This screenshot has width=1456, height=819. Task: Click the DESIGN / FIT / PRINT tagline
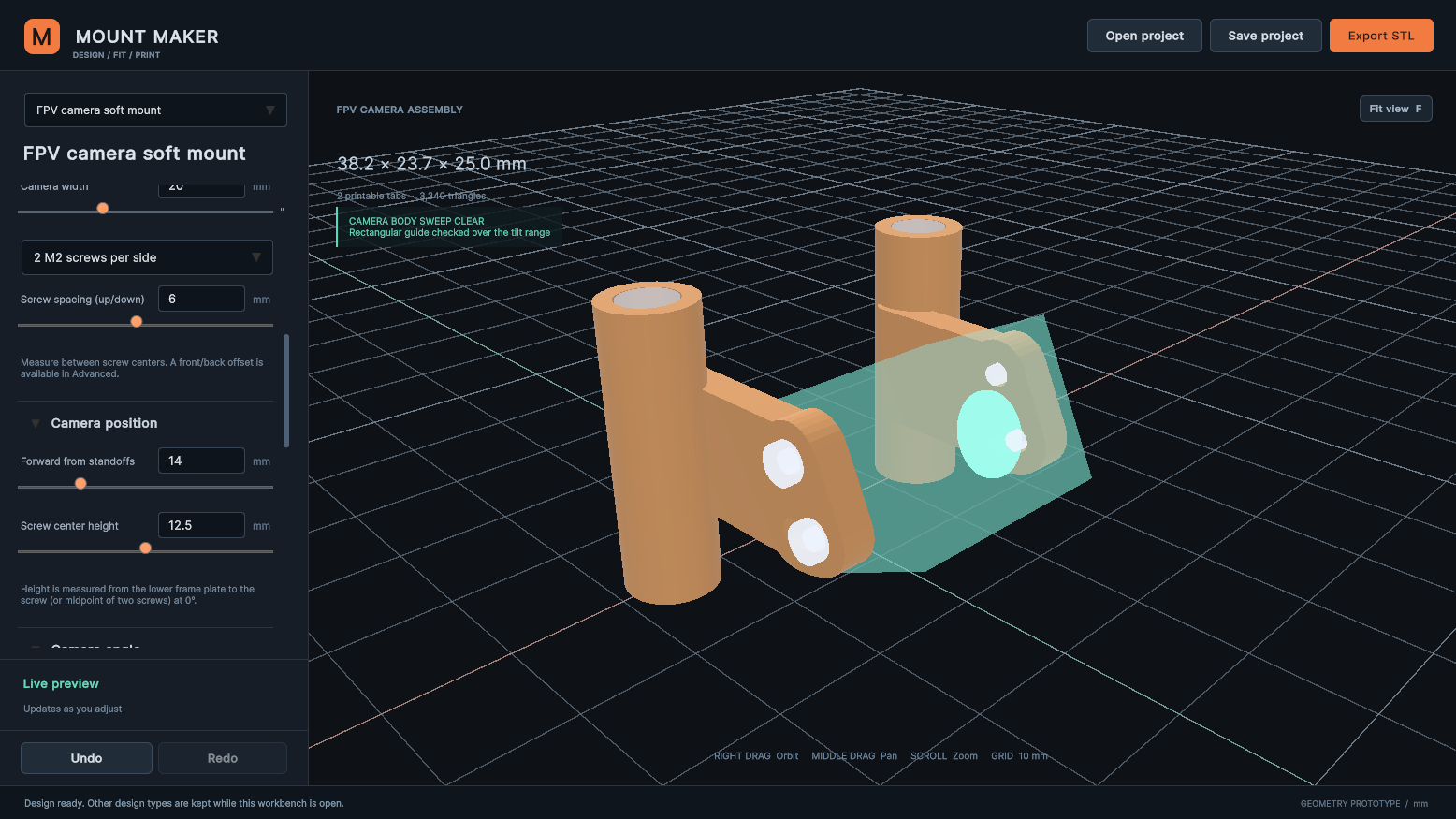[116, 55]
